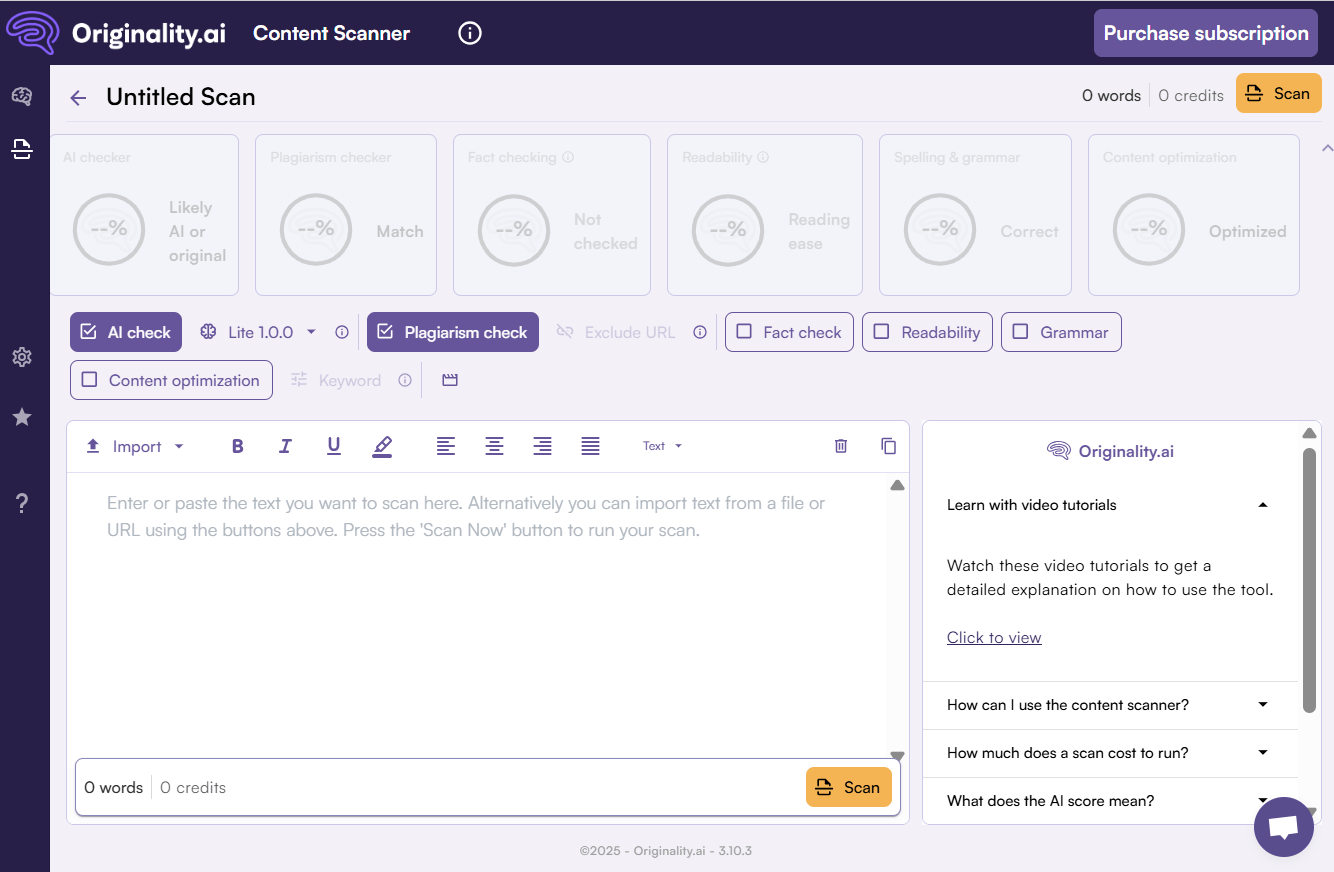Enable the Readability checkbox
The image size is (1334, 872).
(x=928, y=332)
